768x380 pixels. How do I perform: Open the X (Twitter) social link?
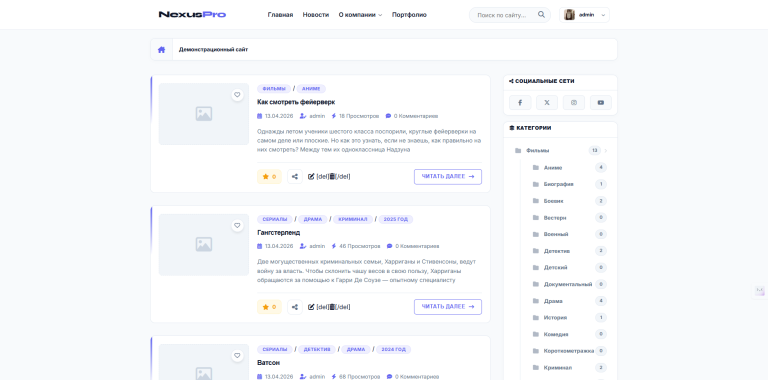tap(547, 103)
